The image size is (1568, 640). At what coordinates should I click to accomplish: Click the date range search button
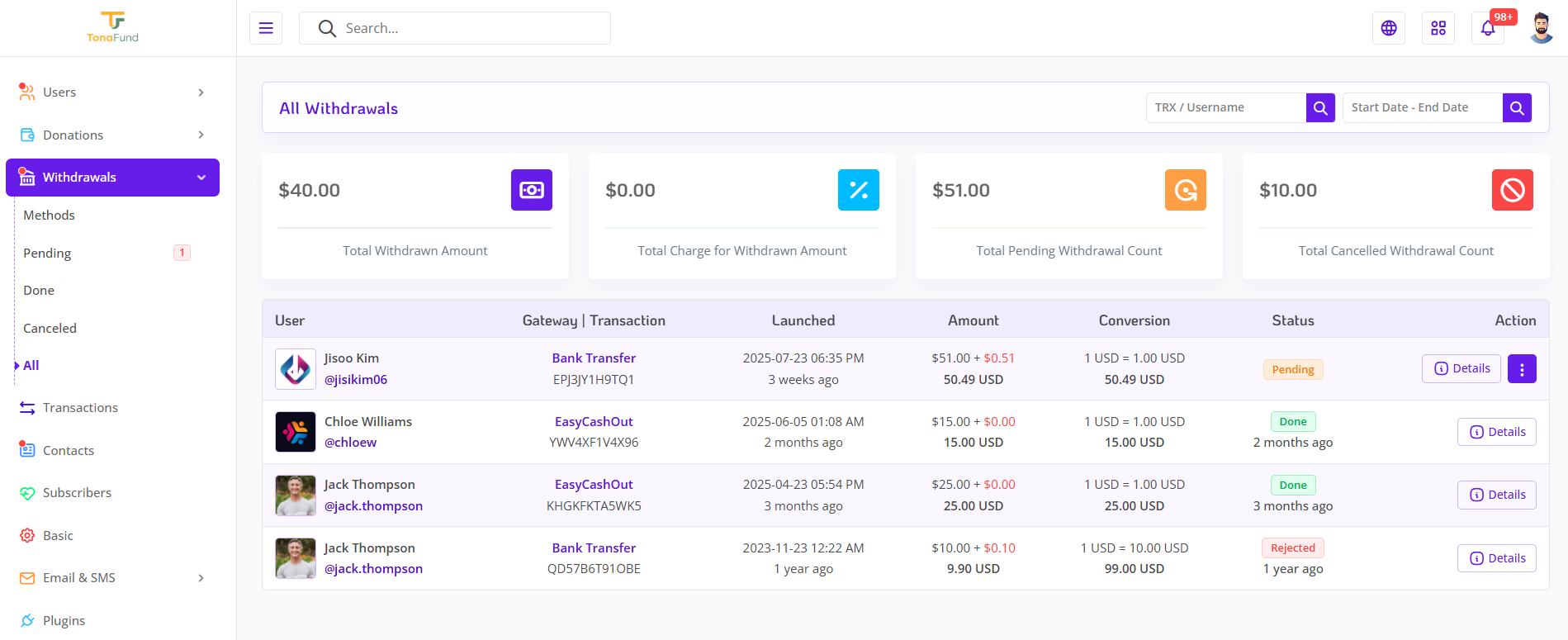[x=1517, y=107]
